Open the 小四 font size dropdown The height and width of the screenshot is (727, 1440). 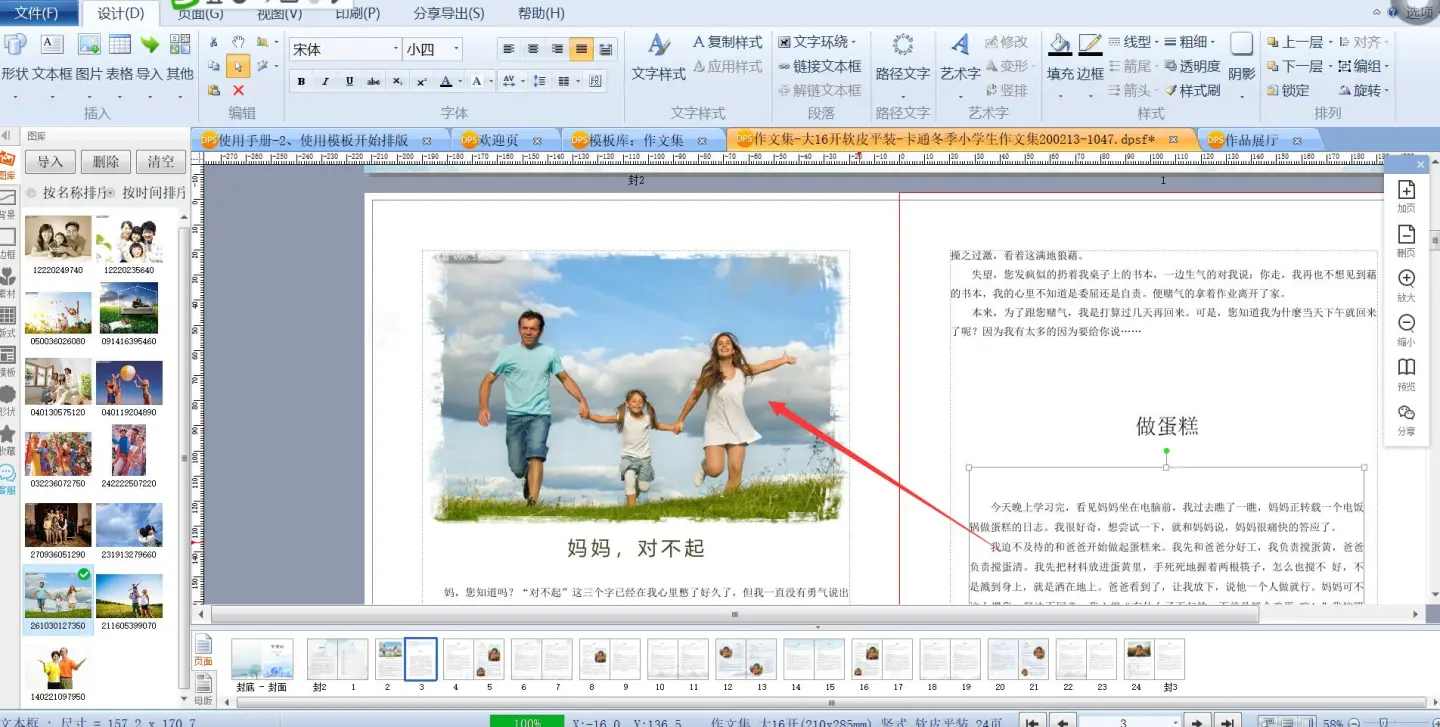[x=457, y=49]
